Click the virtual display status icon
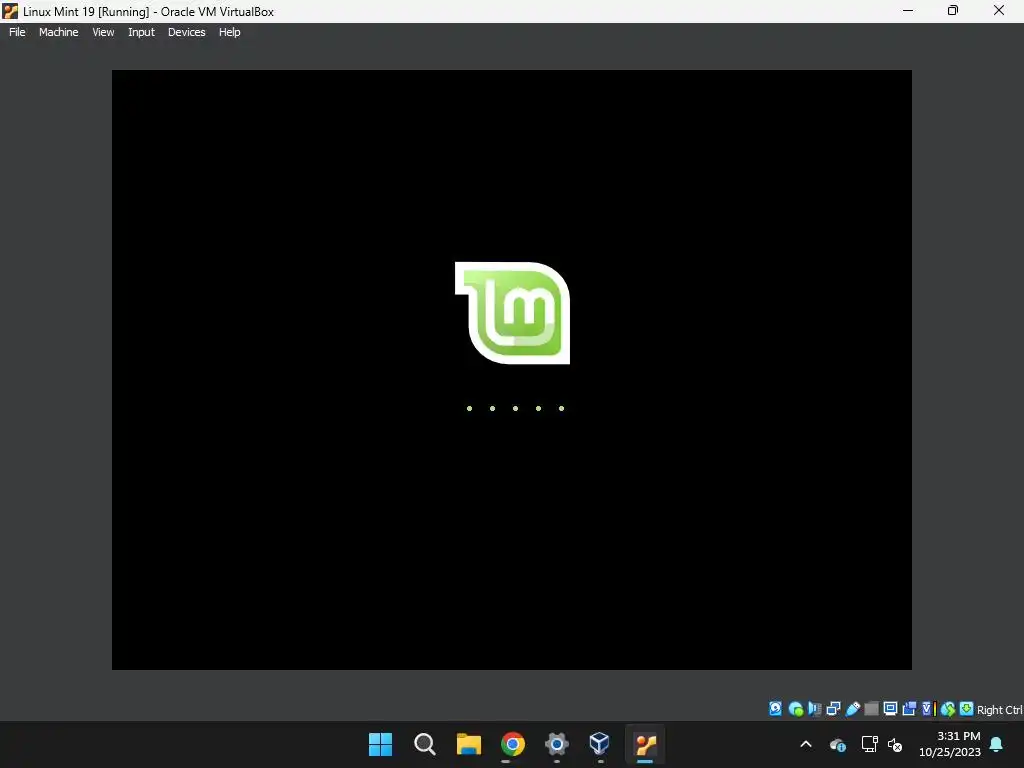 coord(890,709)
